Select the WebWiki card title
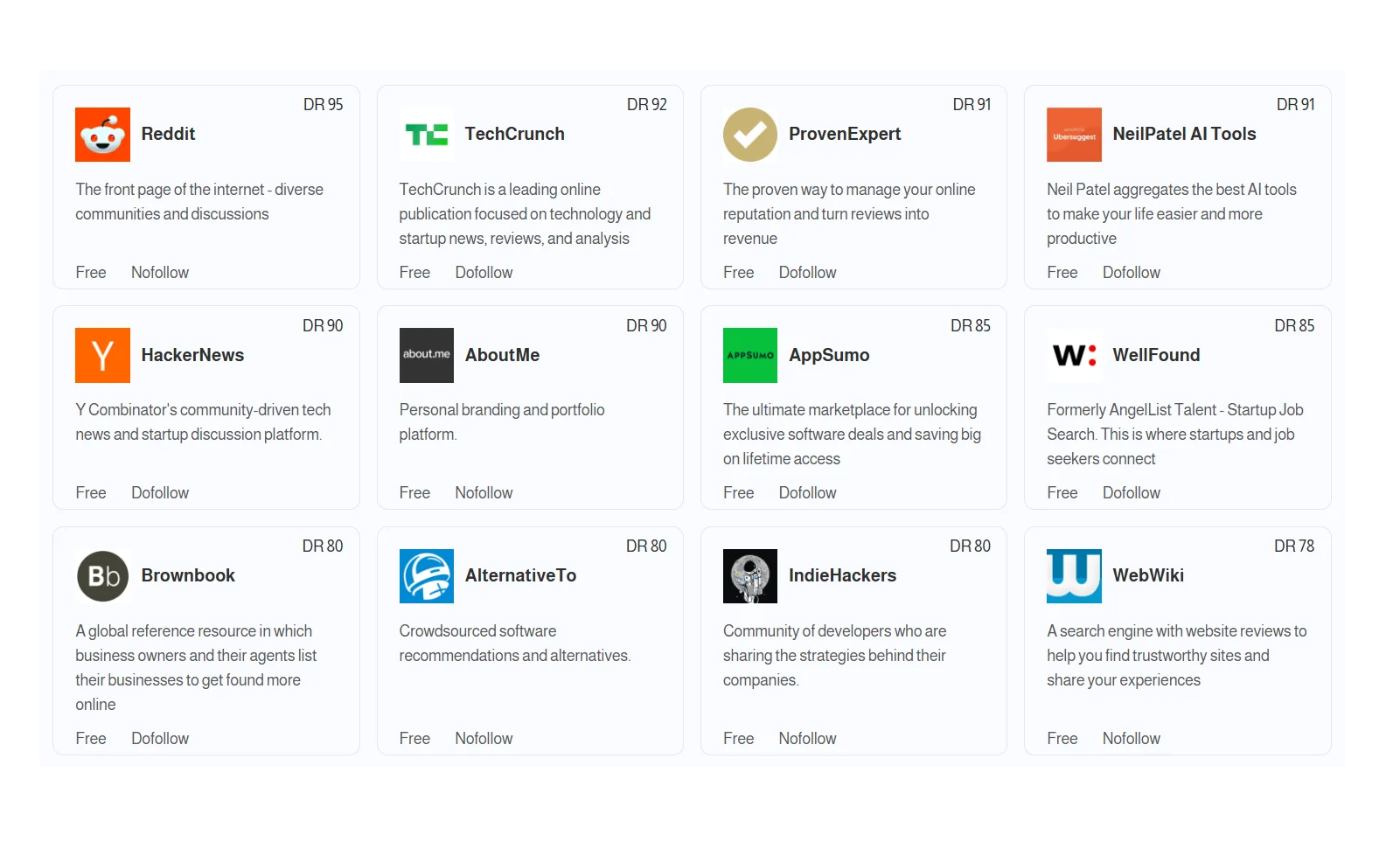The height and width of the screenshot is (863, 1400). click(x=1148, y=575)
